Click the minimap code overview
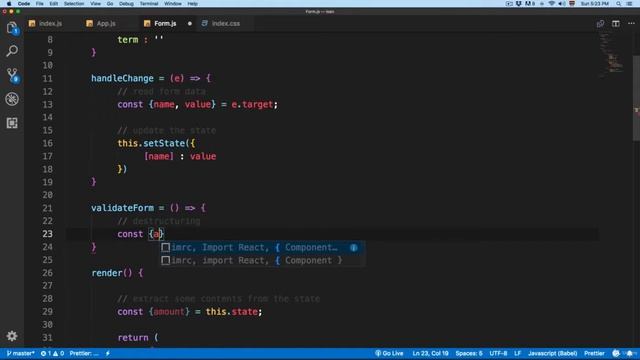This screenshot has height=360, width=640. 611,55
